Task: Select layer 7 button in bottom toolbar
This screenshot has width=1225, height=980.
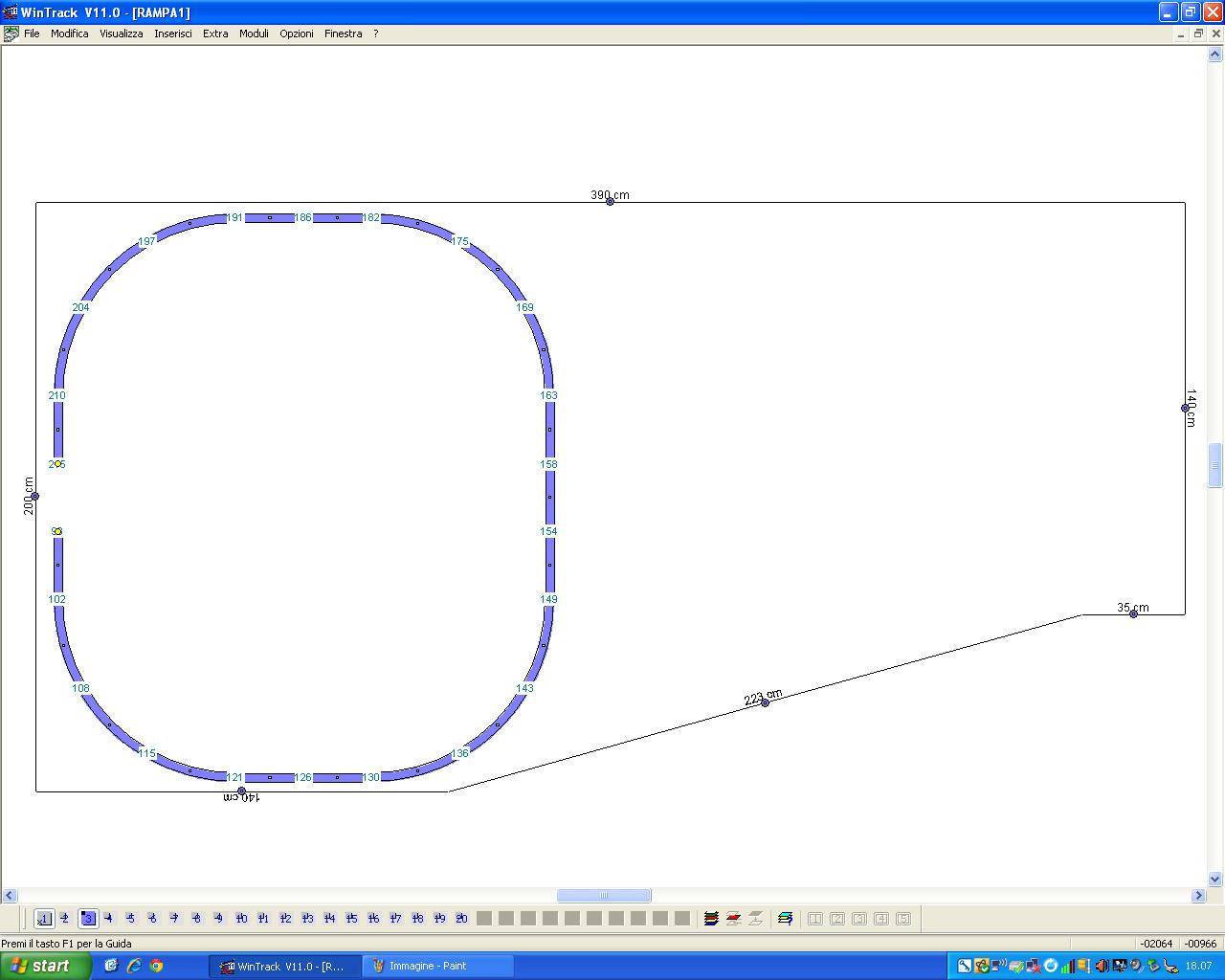Action: [175, 919]
